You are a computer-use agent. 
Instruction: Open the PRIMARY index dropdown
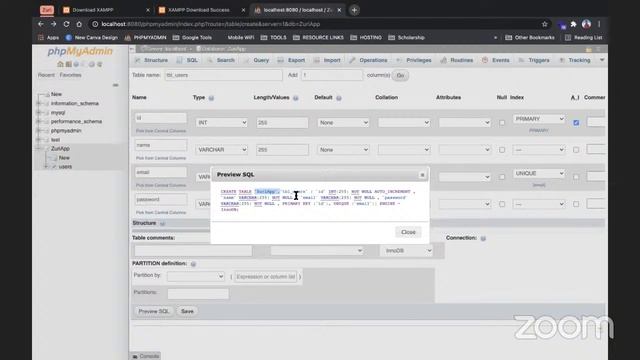pyautogui.click(x=539, y=119)
